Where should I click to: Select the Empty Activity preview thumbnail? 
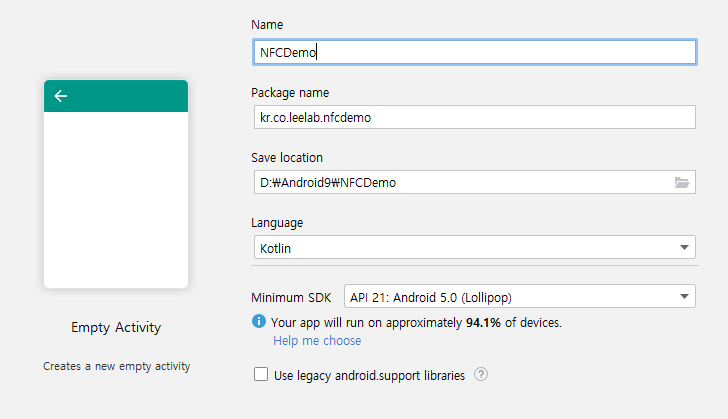click(116, 200)
